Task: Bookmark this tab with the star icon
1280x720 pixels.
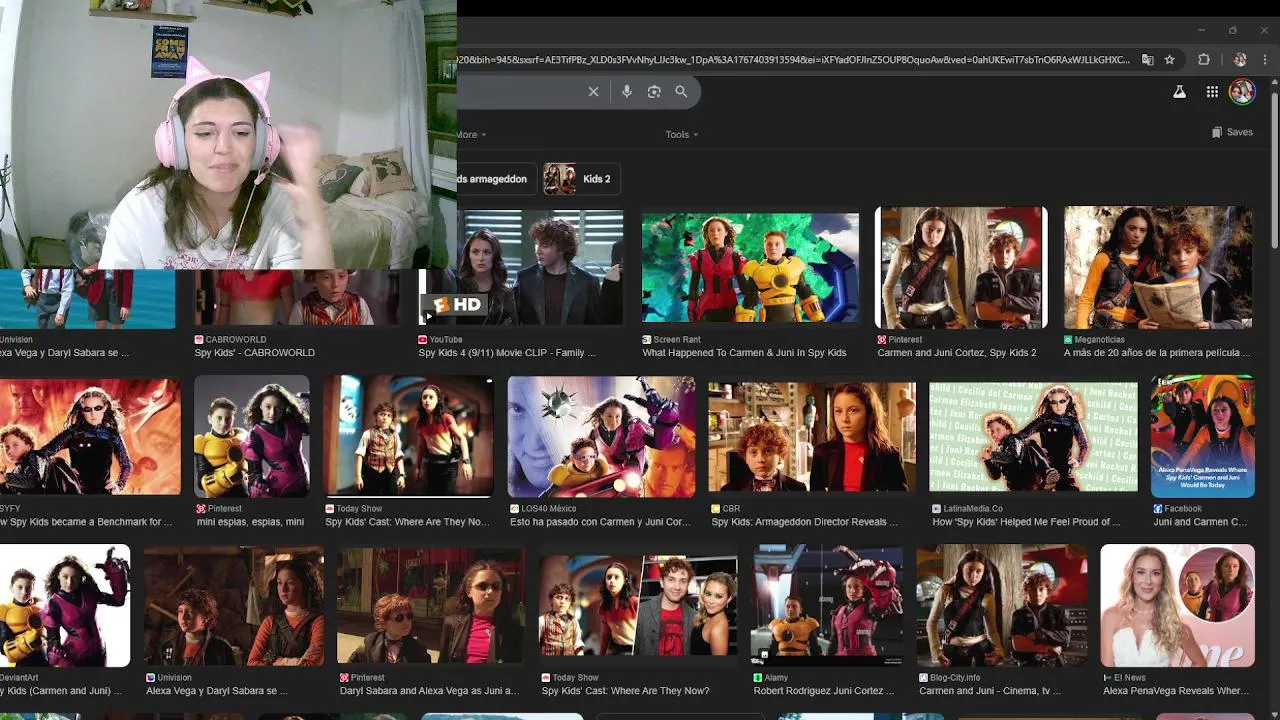Action: click(x=1169, y=60)
